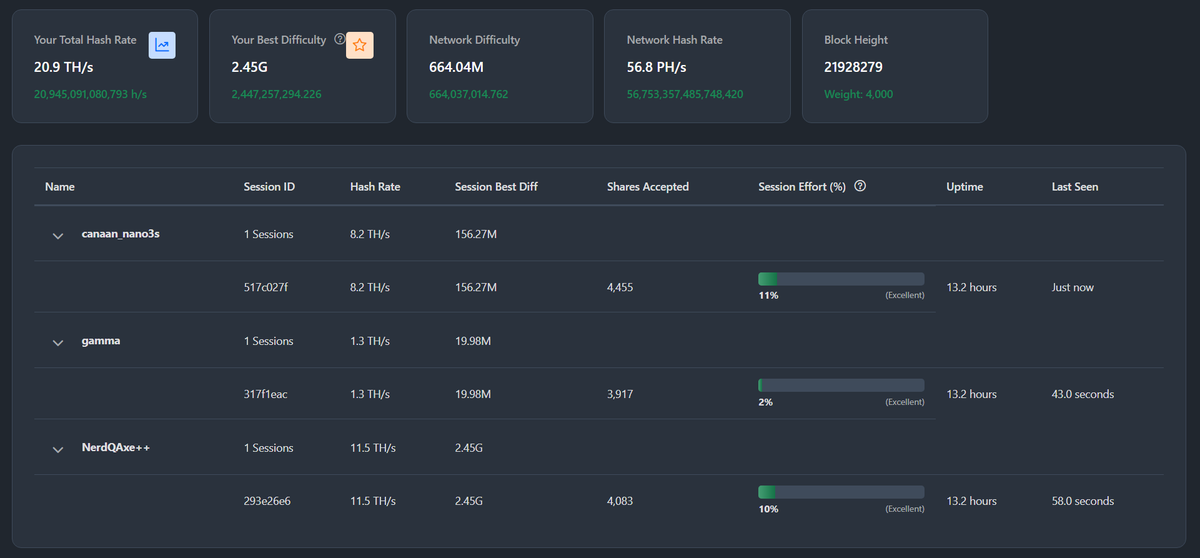This screenshot has height=558, width=1200.
Task: Click the Your Total Hash Rate card label
Action: pos(85,41)
